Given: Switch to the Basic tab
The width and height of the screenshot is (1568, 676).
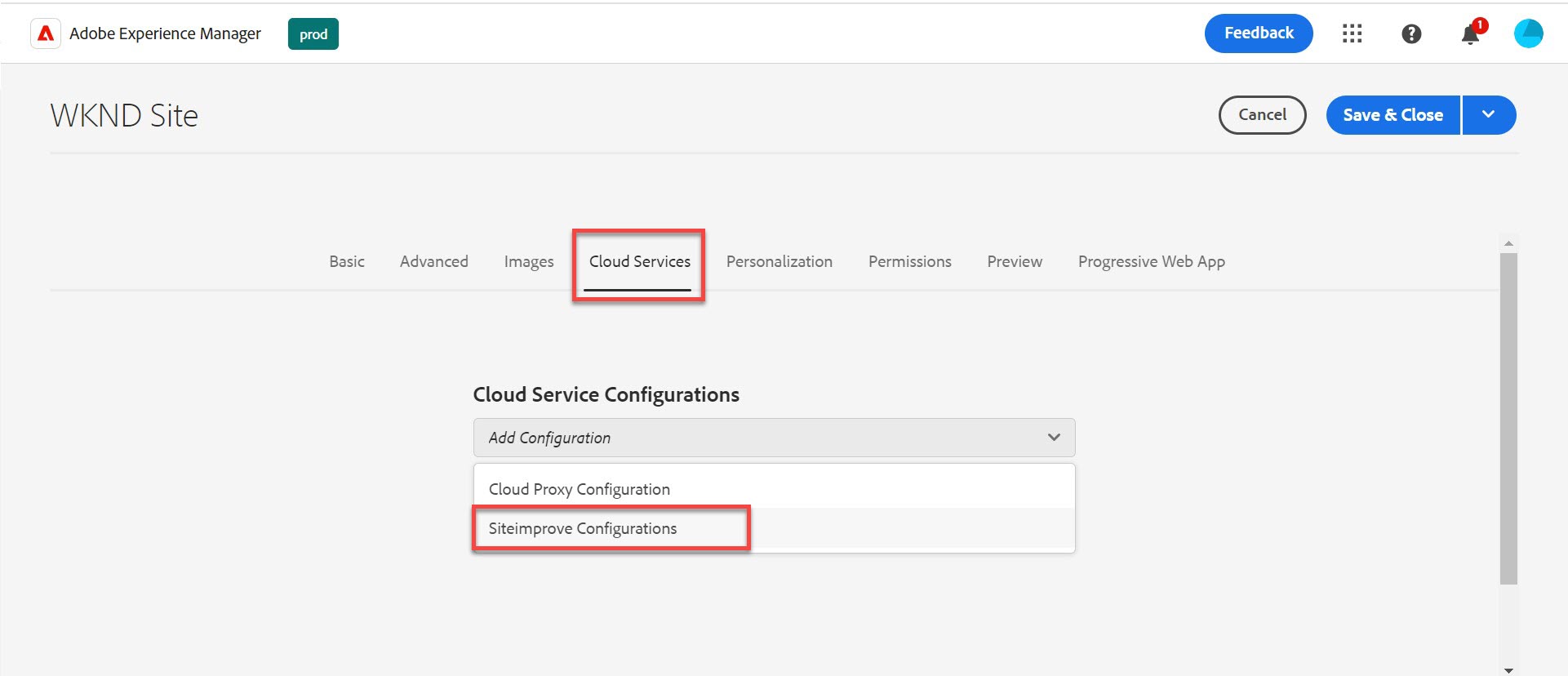Looking at the screenshot, I should coord(347,261).
